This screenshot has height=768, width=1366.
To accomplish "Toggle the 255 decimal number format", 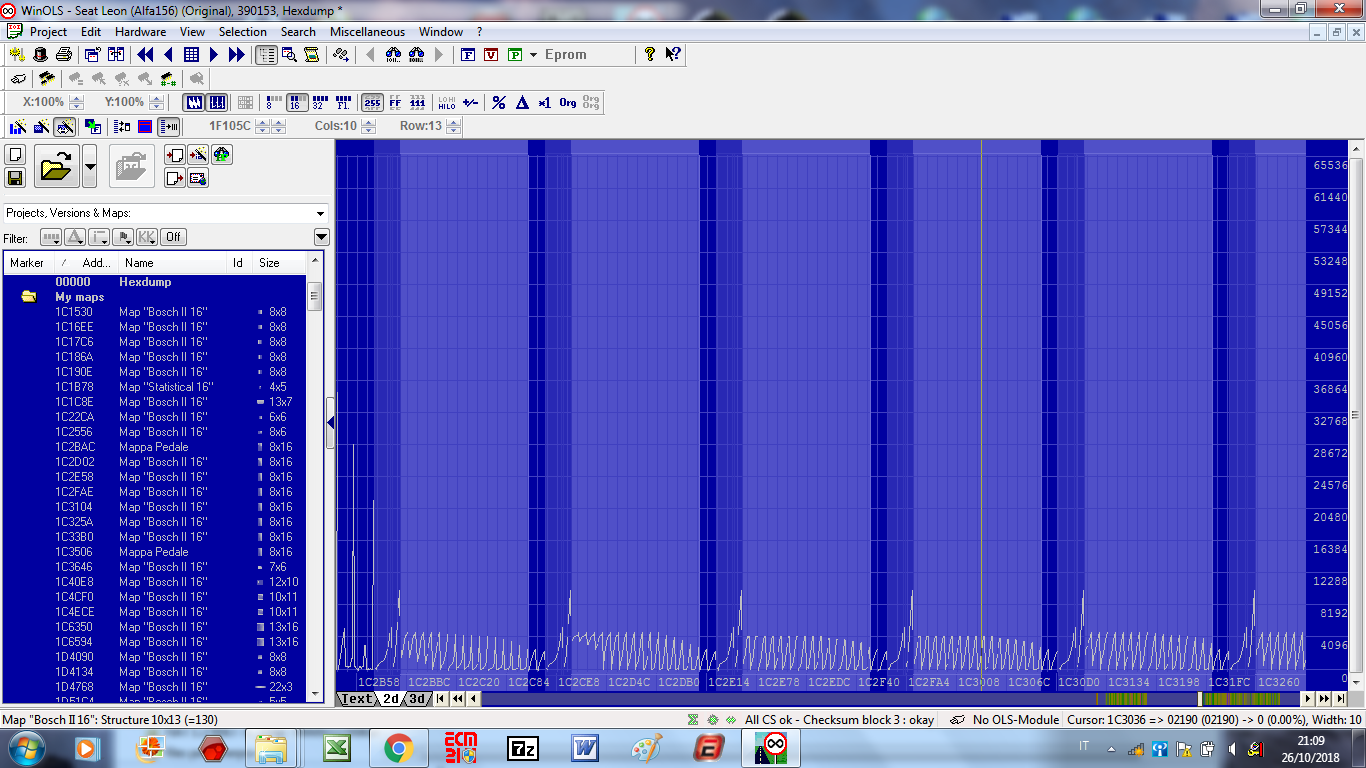I will [x=372, y=103].
